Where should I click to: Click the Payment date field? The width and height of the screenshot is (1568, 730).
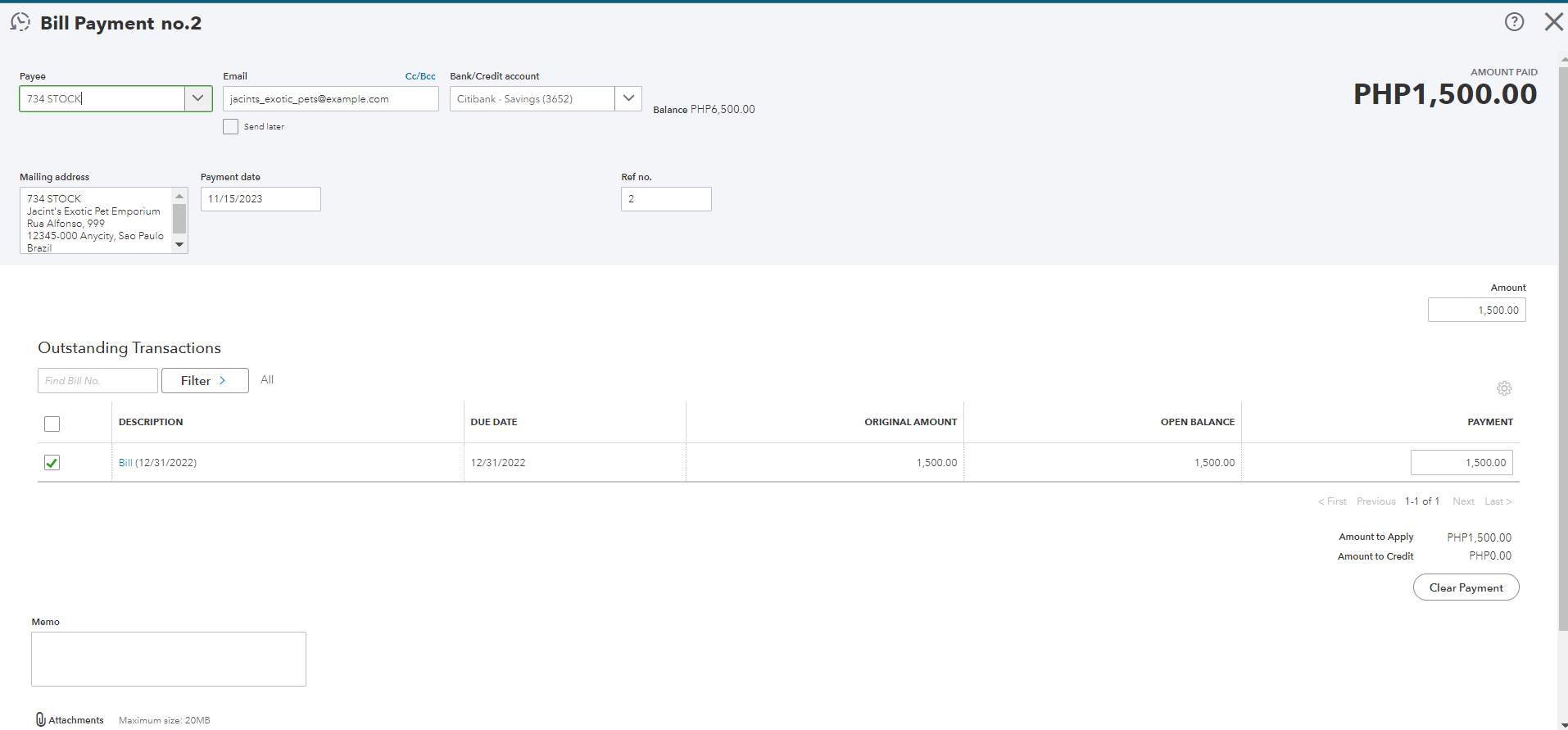261,199
